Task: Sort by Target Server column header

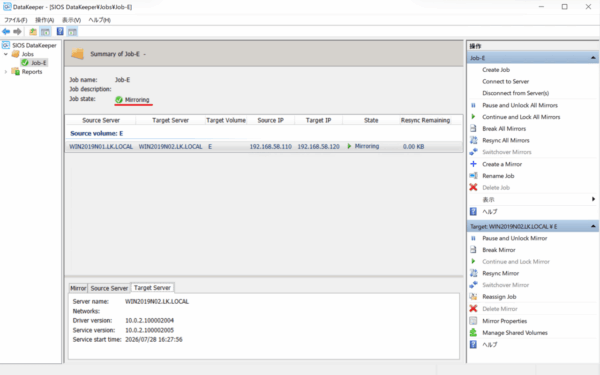Action: (170, 120)
